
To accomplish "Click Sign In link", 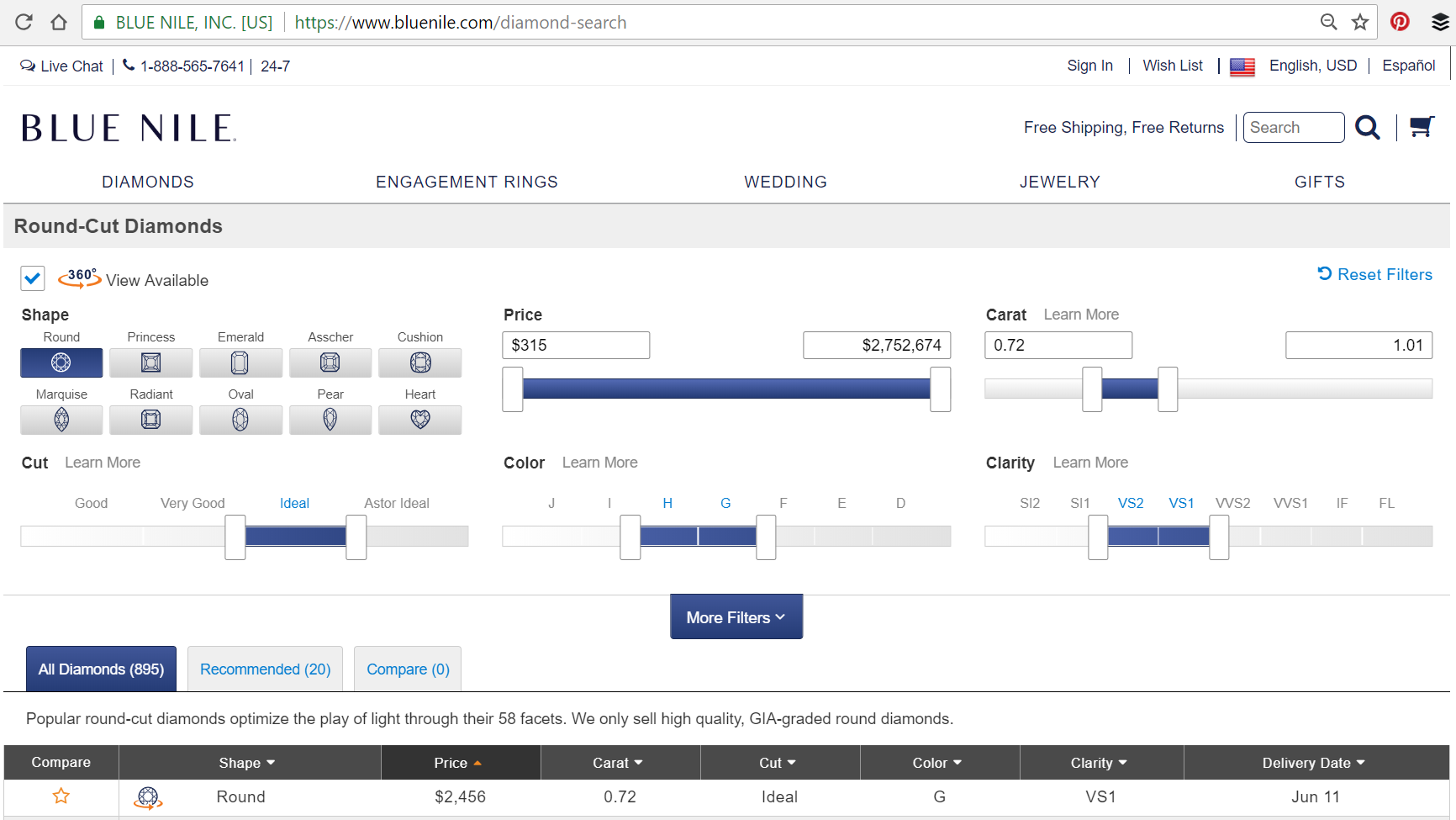I will tap(1089, 66).
